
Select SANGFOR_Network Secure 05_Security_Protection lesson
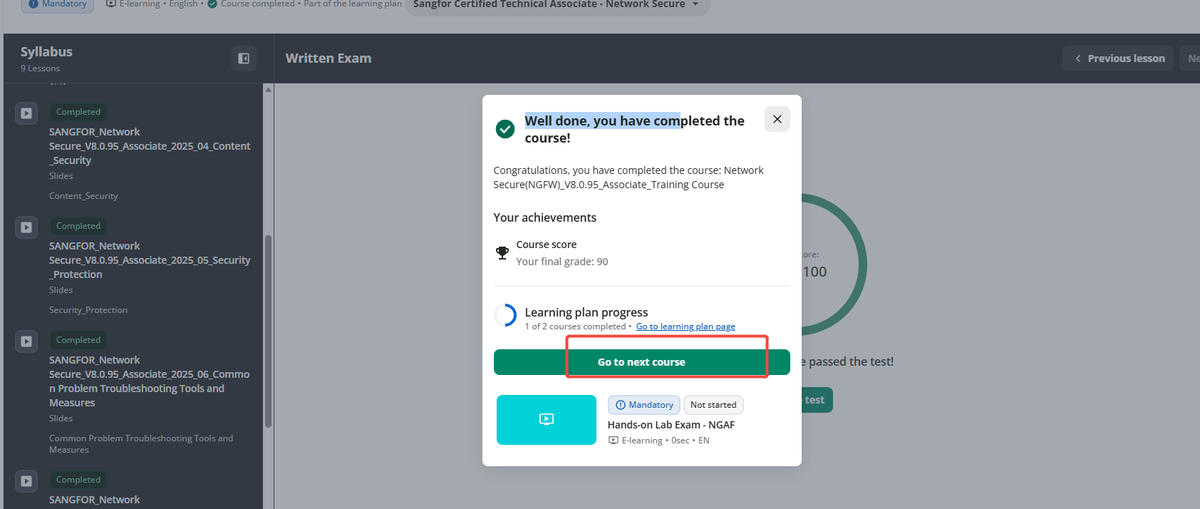150,260
